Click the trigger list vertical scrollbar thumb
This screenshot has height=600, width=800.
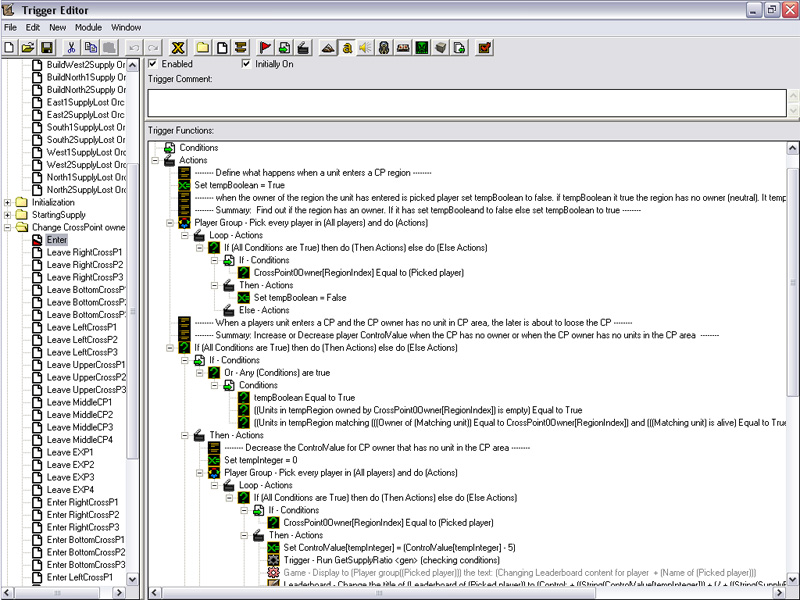pyautogui.click(x=132, y=311)
